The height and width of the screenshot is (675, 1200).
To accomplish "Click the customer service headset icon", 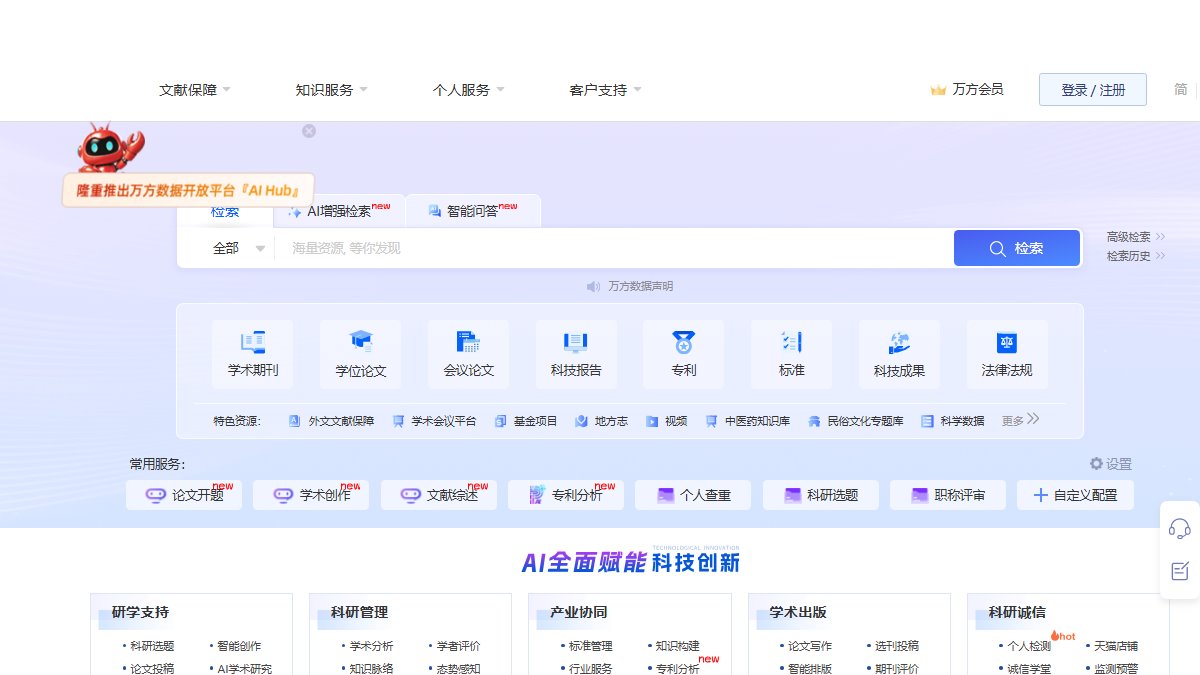I will [x=1180, y=528].
